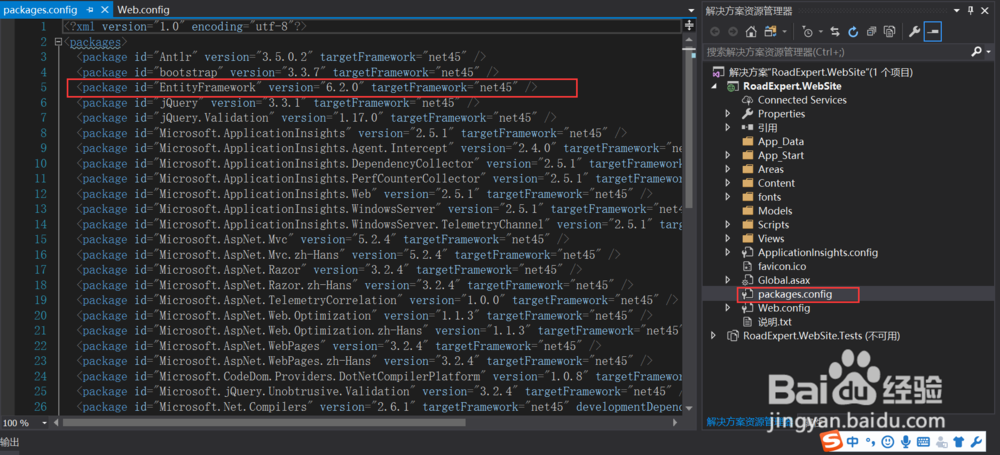Click the editor horizontal scrollbar thumb
Screen dimensions: 1000x455
[x=265, y=422]
